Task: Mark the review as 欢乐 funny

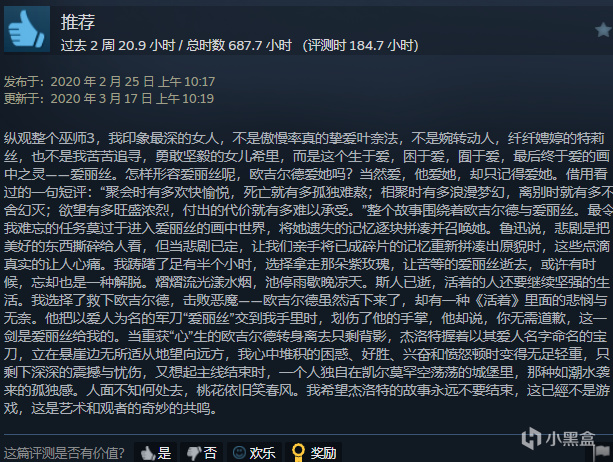Action: pos(254,453)
